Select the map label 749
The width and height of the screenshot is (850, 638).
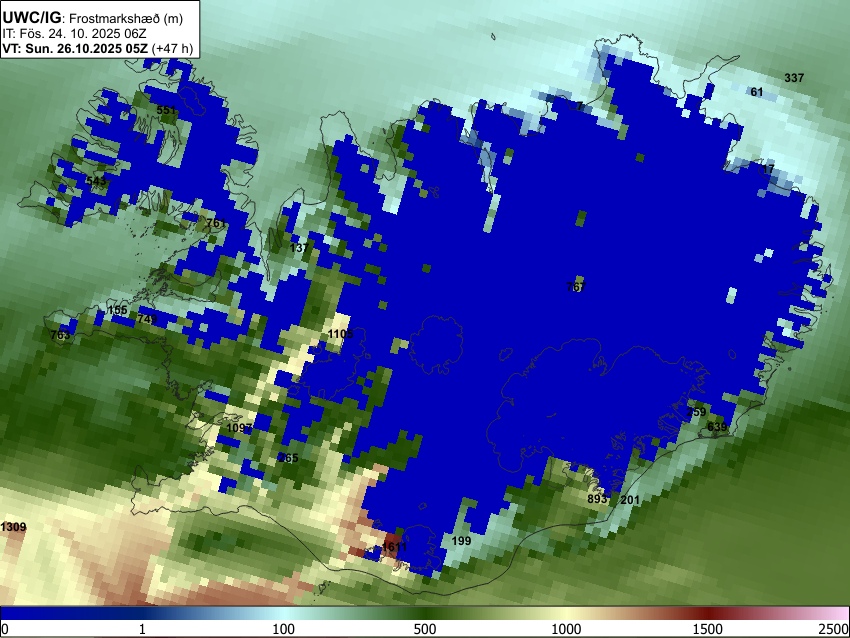tap(147, 319)
